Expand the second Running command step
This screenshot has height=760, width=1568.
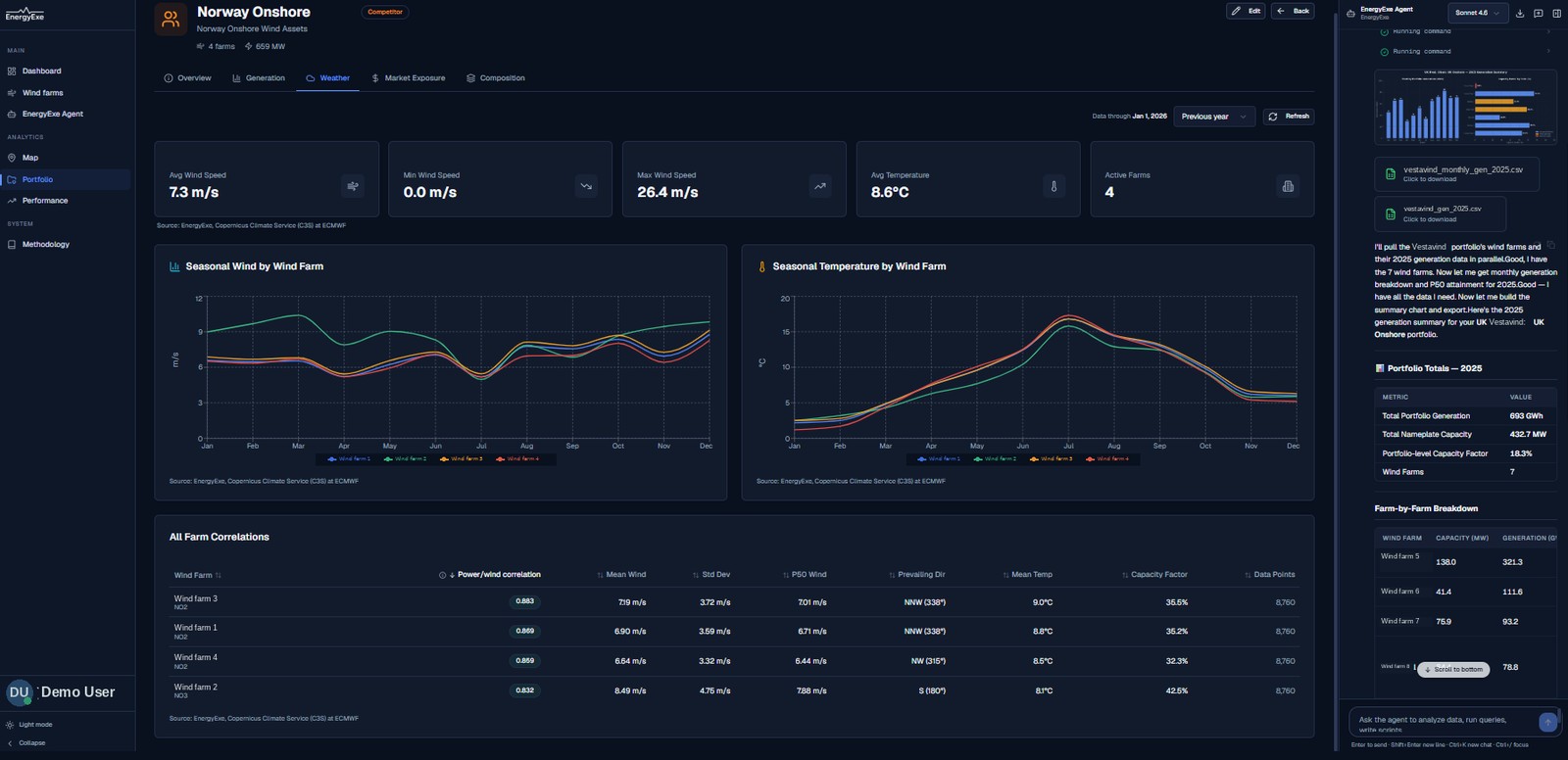coord(1466,51)
